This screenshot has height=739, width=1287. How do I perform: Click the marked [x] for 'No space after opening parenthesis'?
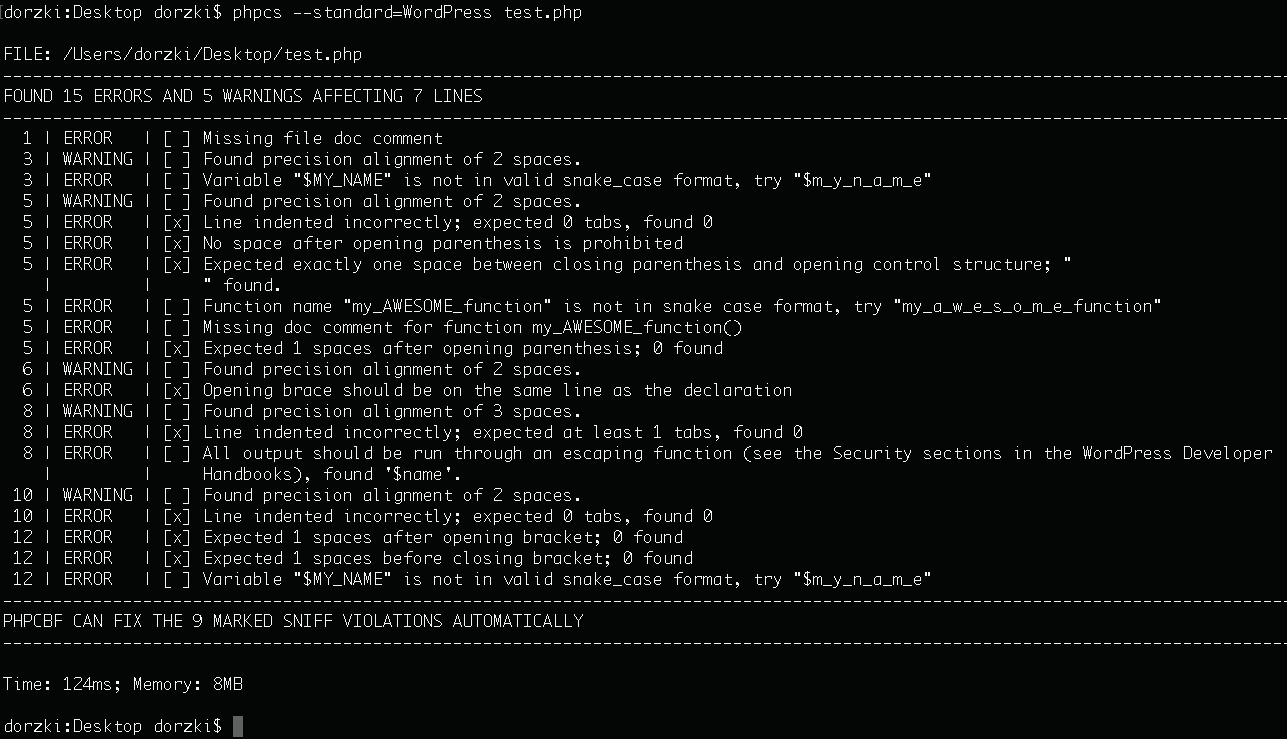coord(177,243)
